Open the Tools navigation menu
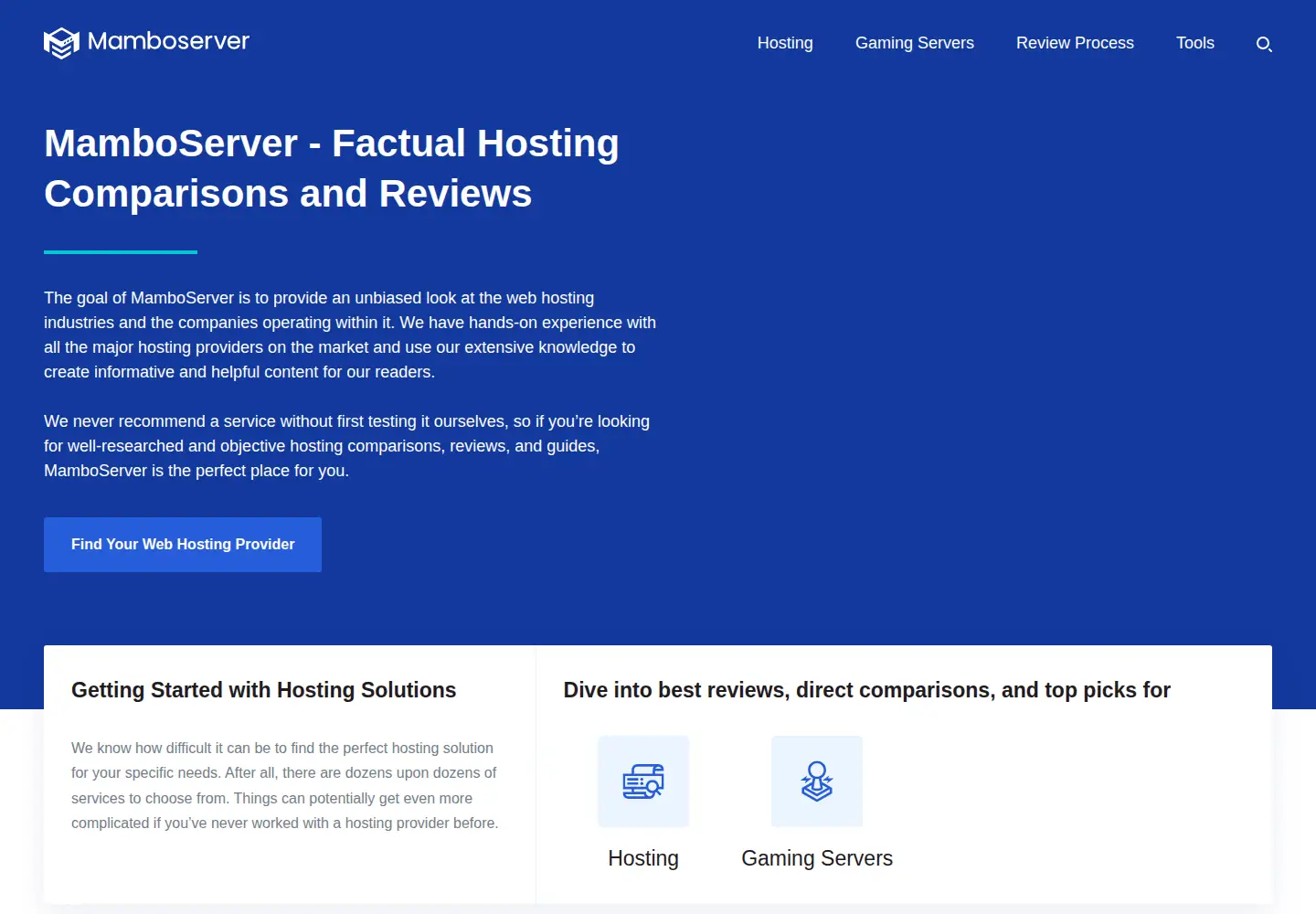The width and height of the screenshot is (1316, 914). tap(1195, 43)
